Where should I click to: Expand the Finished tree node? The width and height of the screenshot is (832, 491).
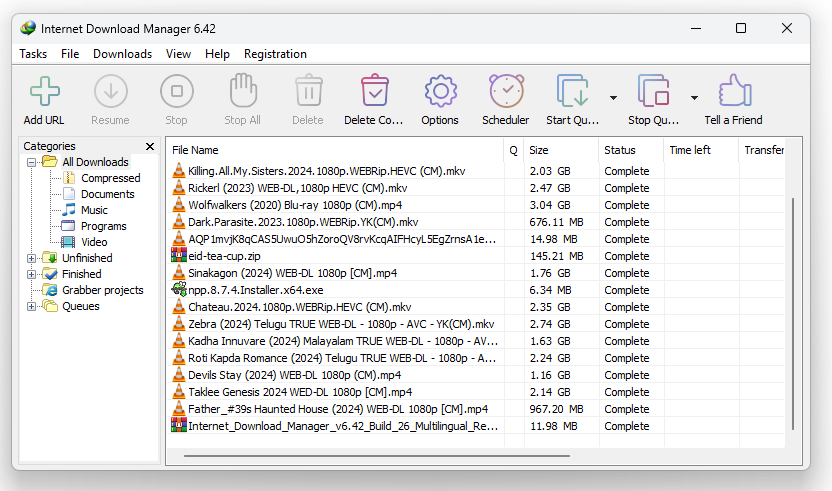click(x=31, y=274)
